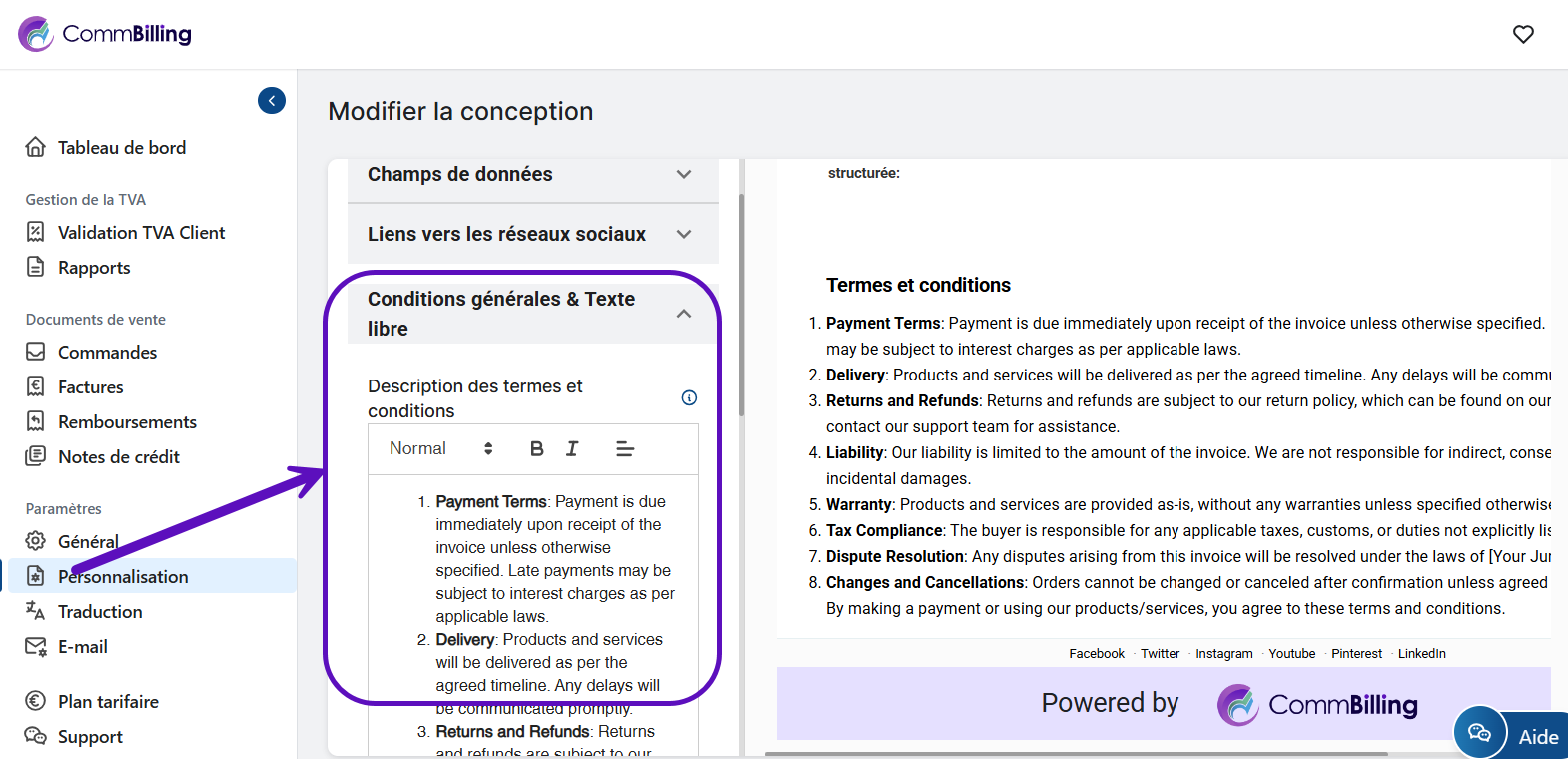
Task: Toggle bold formatting in the editor
Action: coord(536,449)
